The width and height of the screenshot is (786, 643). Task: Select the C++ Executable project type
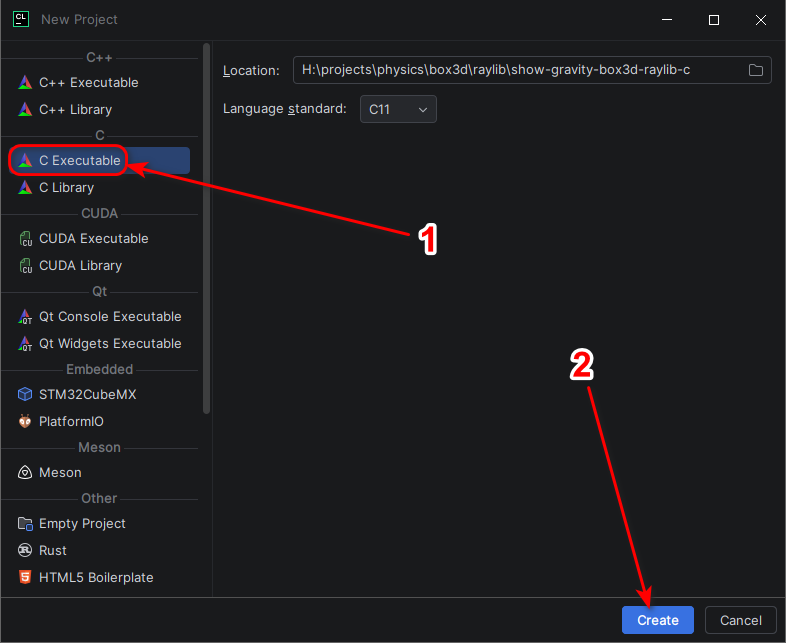coord(99,83)
